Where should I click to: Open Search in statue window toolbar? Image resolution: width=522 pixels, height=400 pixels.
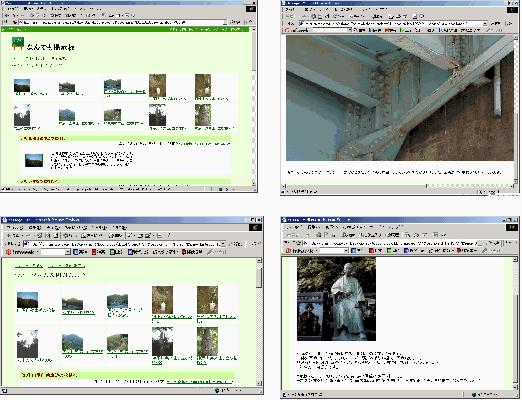348,235
